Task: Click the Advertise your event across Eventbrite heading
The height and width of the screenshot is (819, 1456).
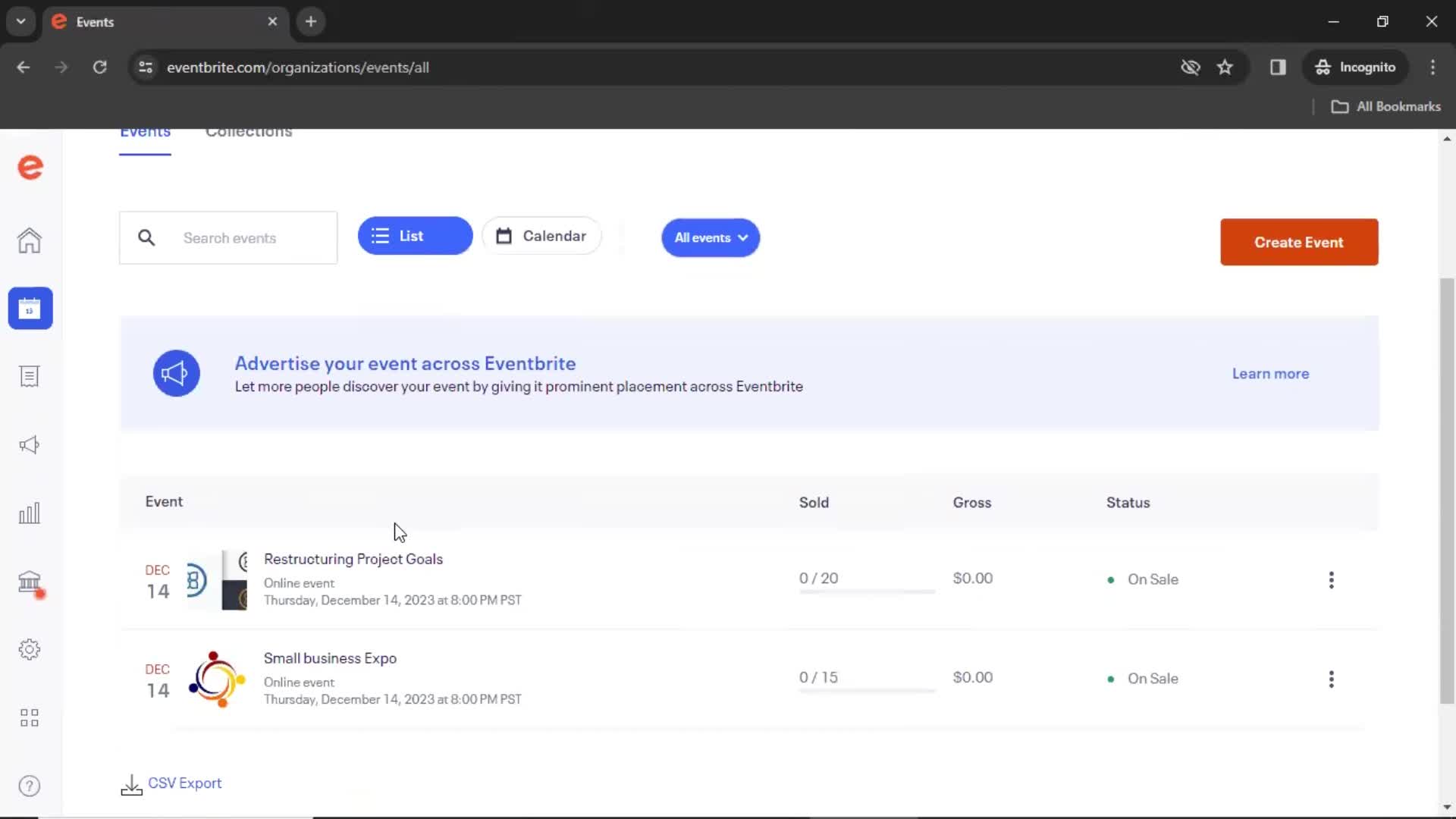Action: click(405, 364)
